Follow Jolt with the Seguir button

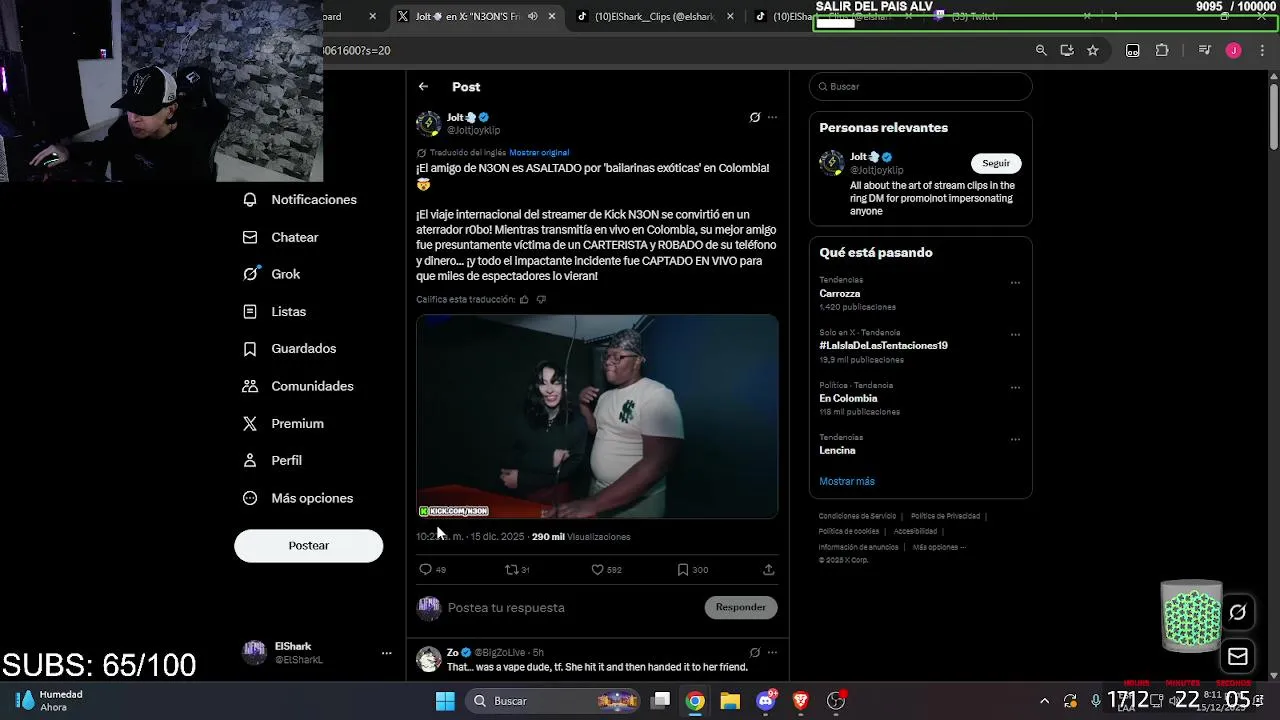(996, 163)
